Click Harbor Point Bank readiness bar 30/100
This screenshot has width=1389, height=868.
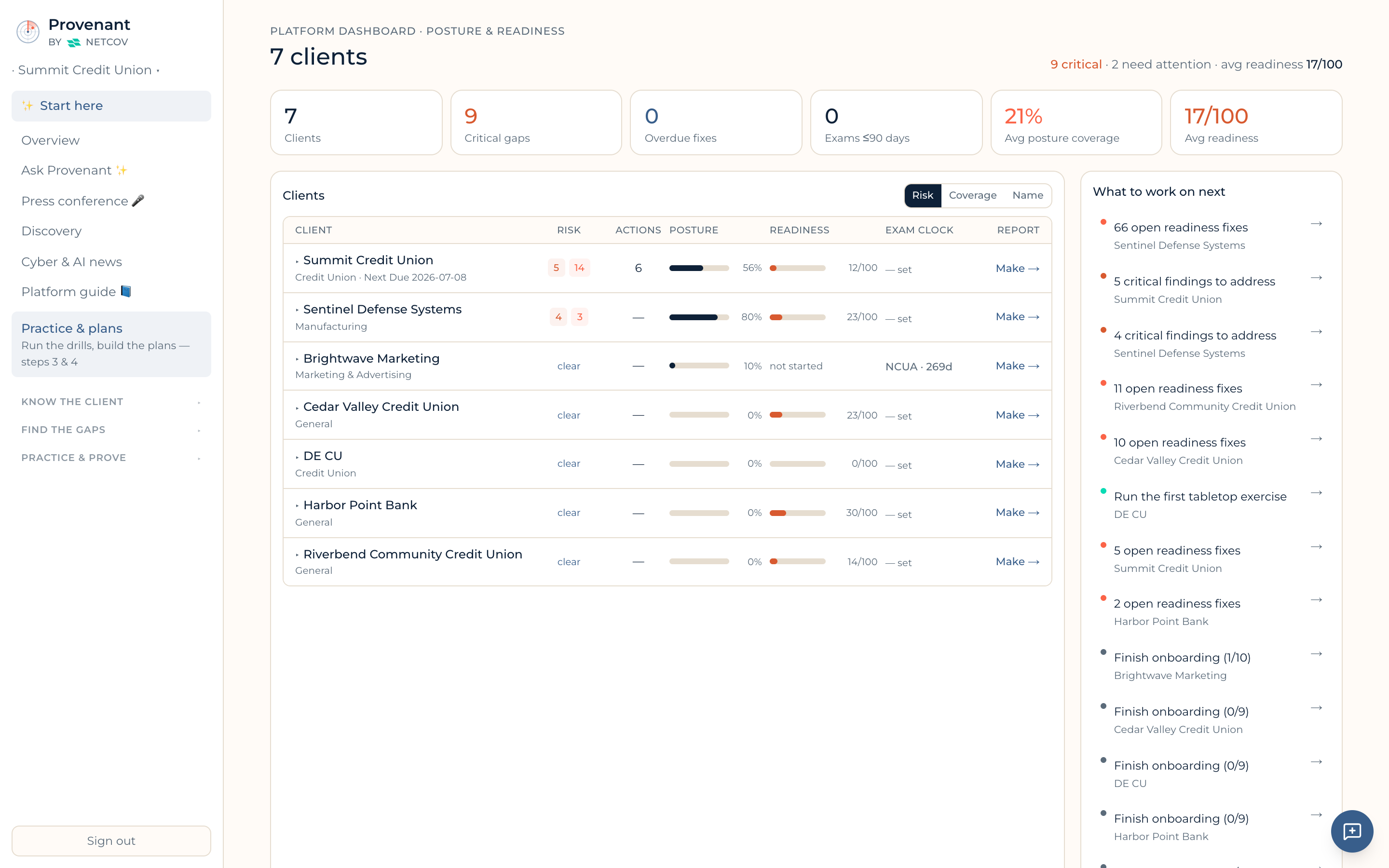pos(797,513)
